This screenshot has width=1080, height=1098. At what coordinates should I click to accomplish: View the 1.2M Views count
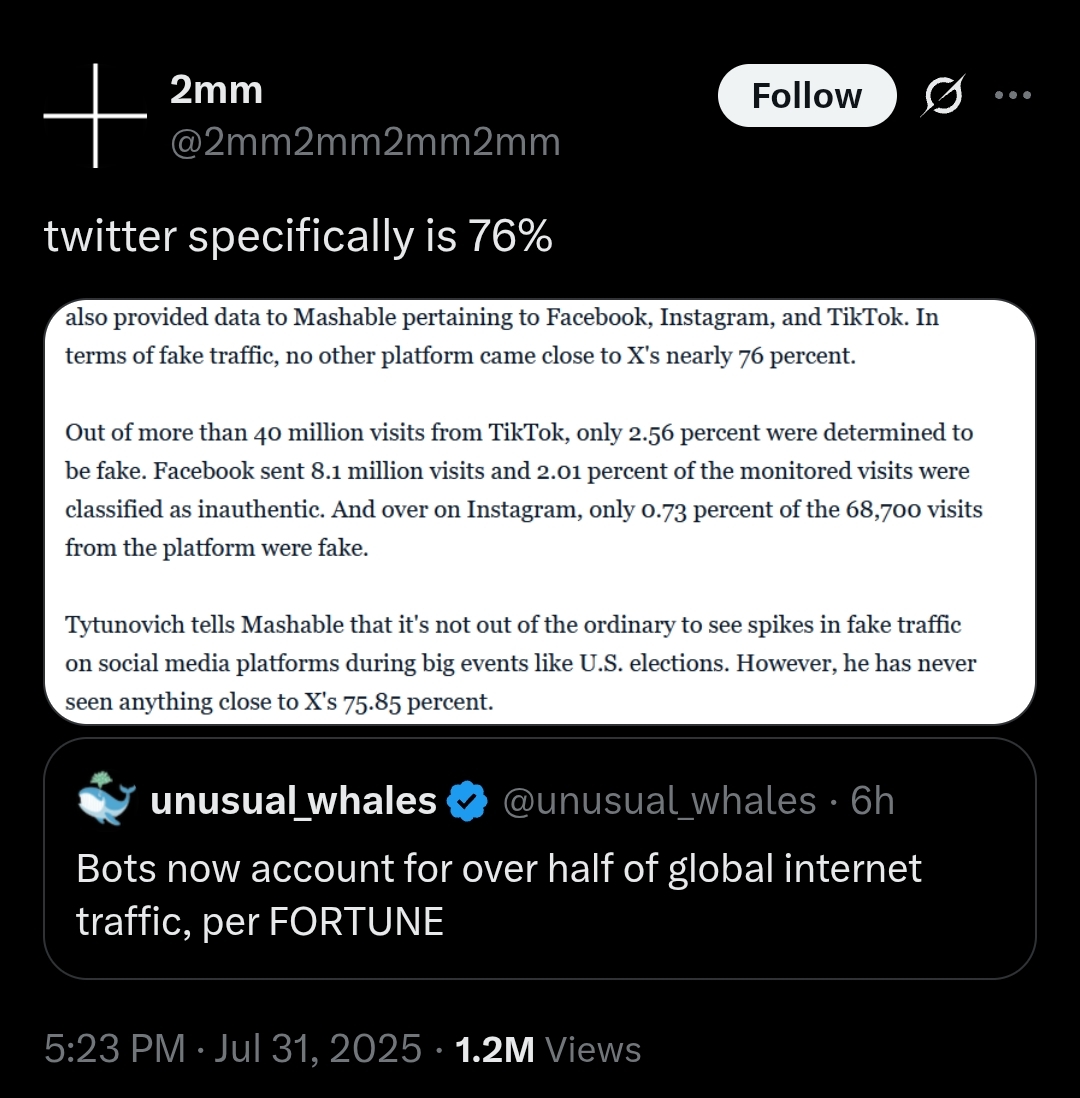click(x=548, y=1050)
